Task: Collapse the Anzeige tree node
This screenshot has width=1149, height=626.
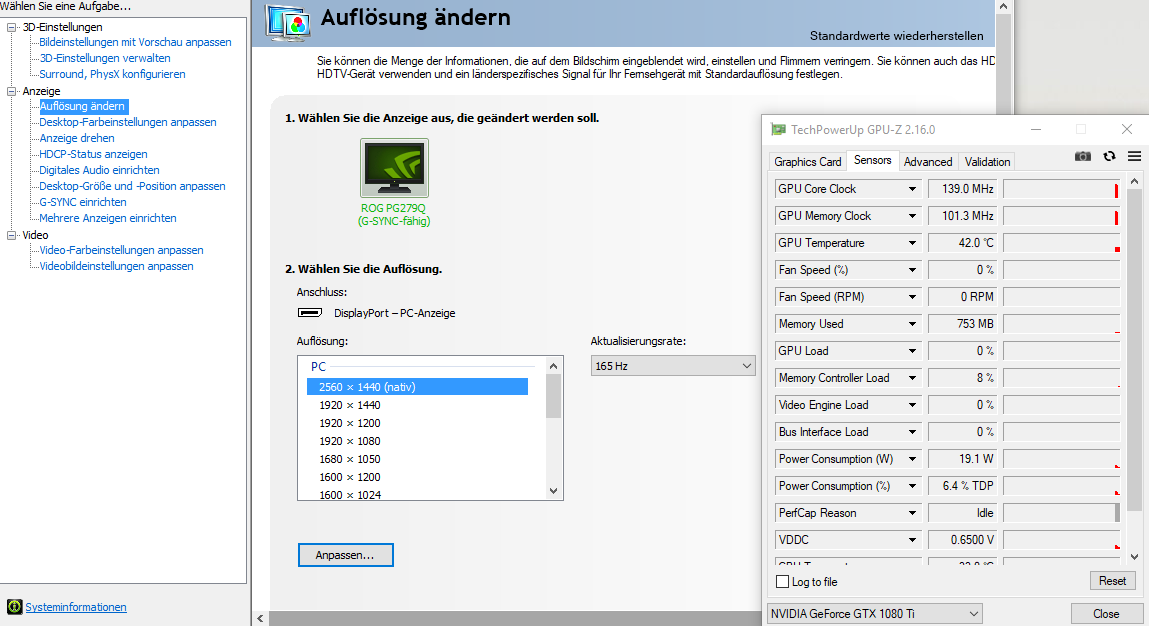Action: [x=11, y=91]
